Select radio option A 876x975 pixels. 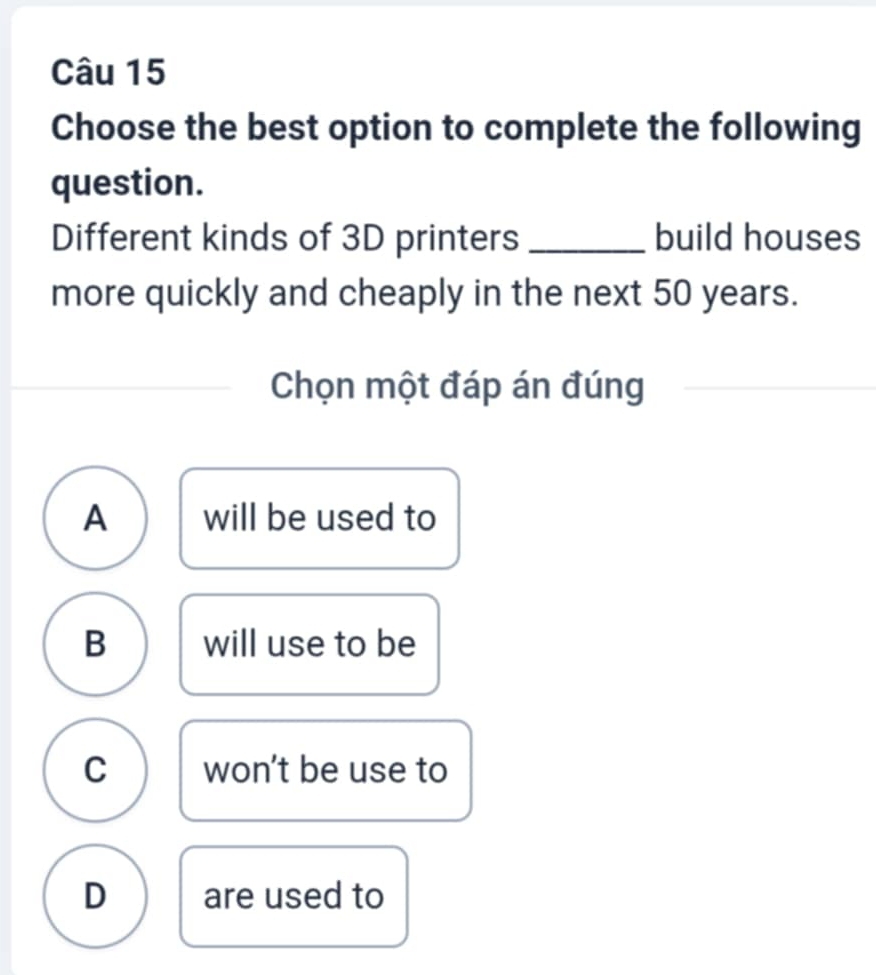[x=95, y=518]
